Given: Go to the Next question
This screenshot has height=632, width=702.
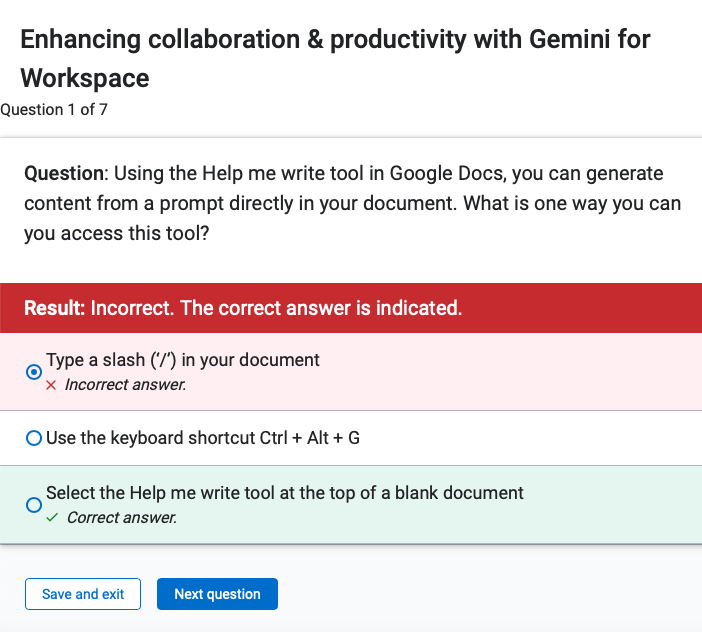Looking at the screenshot, I should pos(217,594).
